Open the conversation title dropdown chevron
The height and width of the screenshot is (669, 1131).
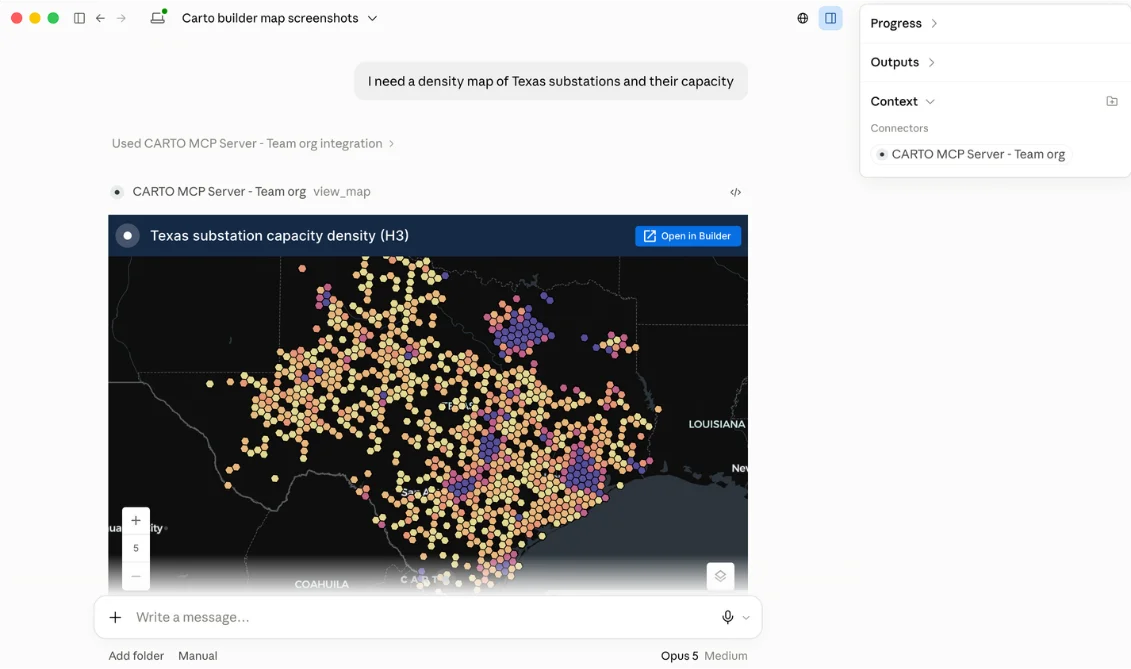pyautogui.click(x=372, y=18)
